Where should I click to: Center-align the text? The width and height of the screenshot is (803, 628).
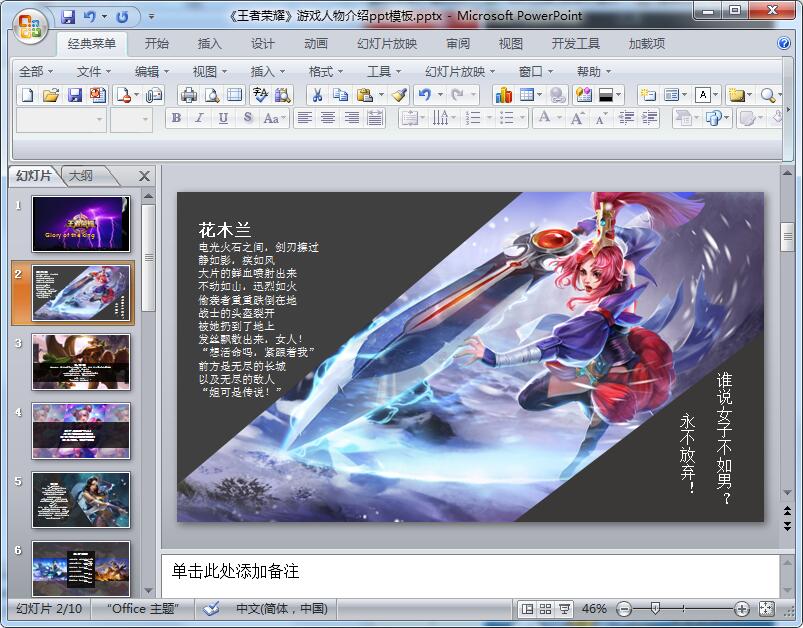click(328, 118)
